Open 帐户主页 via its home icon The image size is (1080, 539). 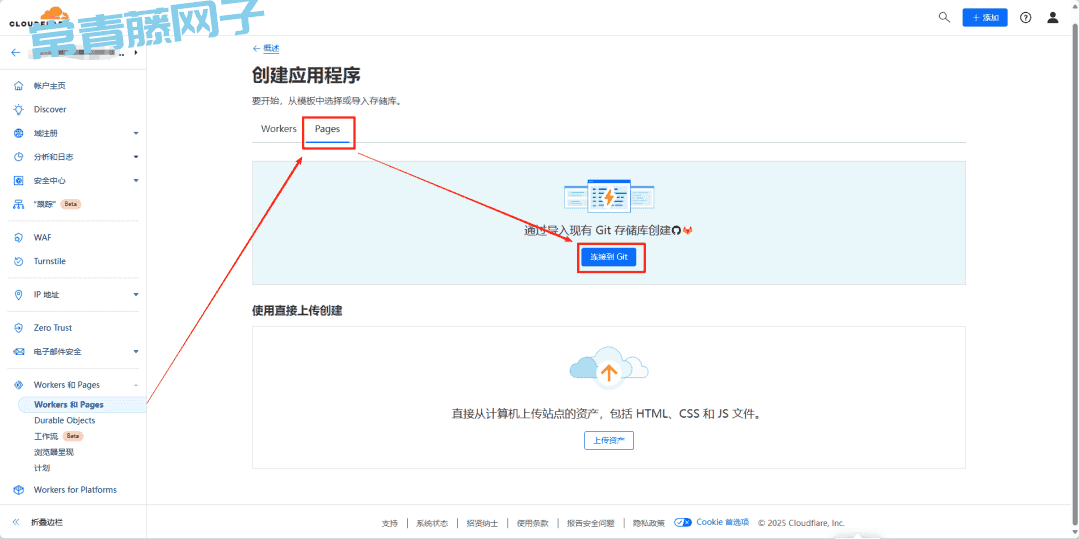(x=19, y=85)
